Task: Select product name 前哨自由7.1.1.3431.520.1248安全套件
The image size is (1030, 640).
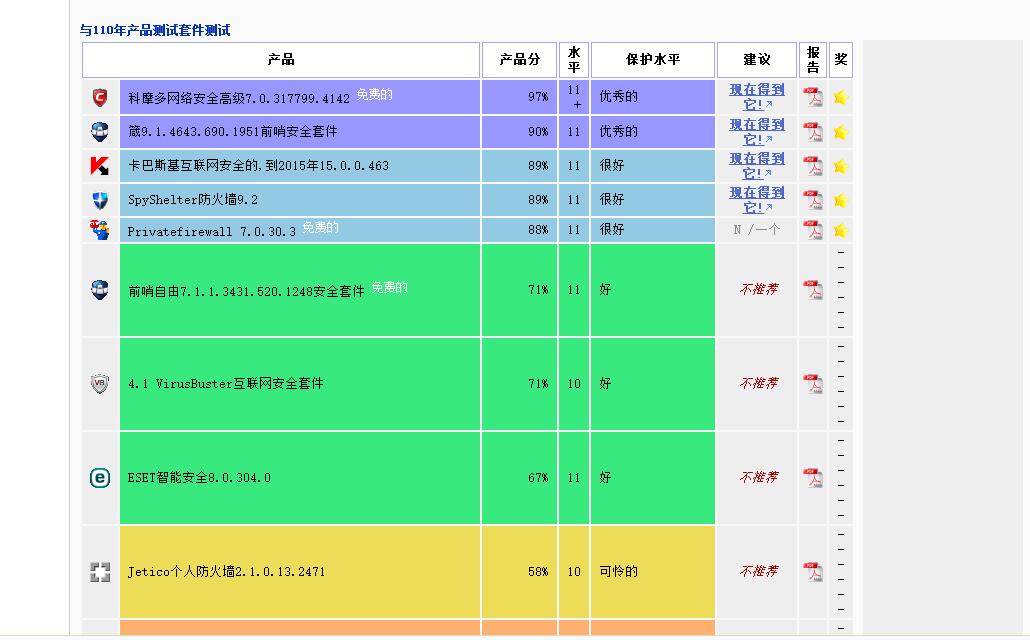Action: click(246, 291)
